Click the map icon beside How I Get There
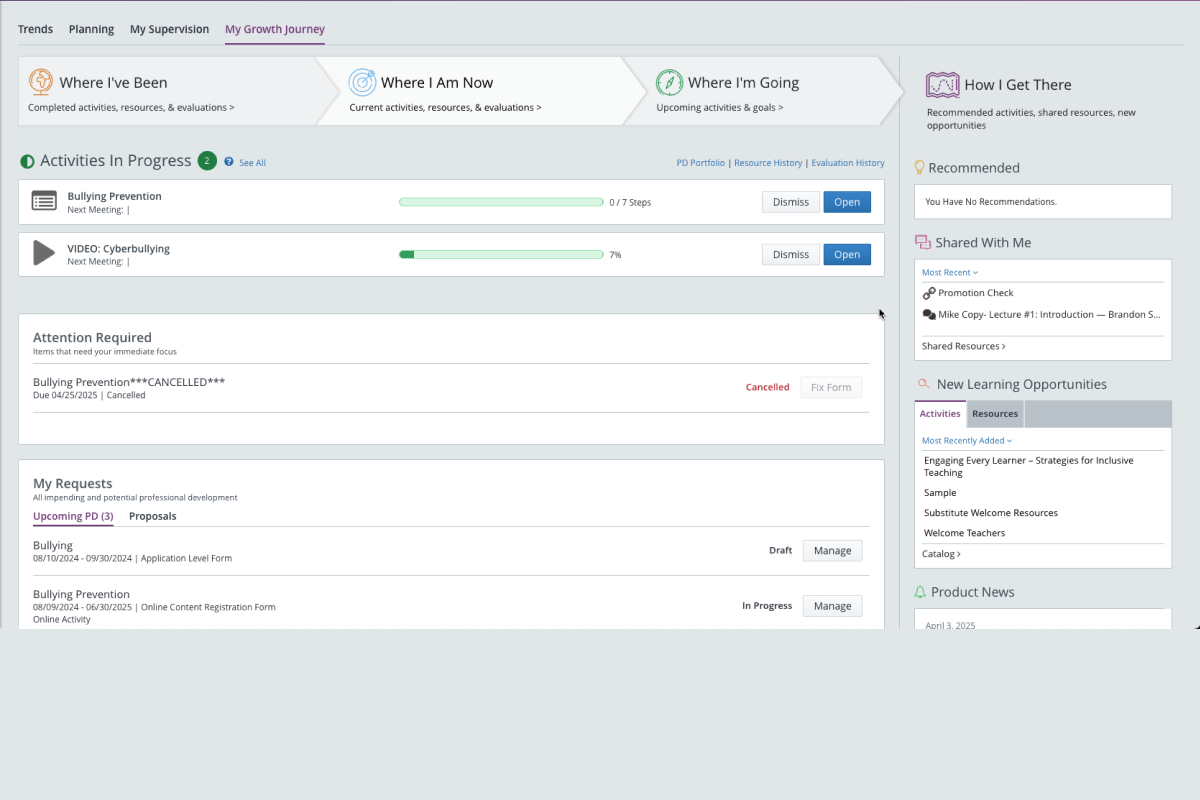This screenshot has width=1200, height=800. coord(942,84)
